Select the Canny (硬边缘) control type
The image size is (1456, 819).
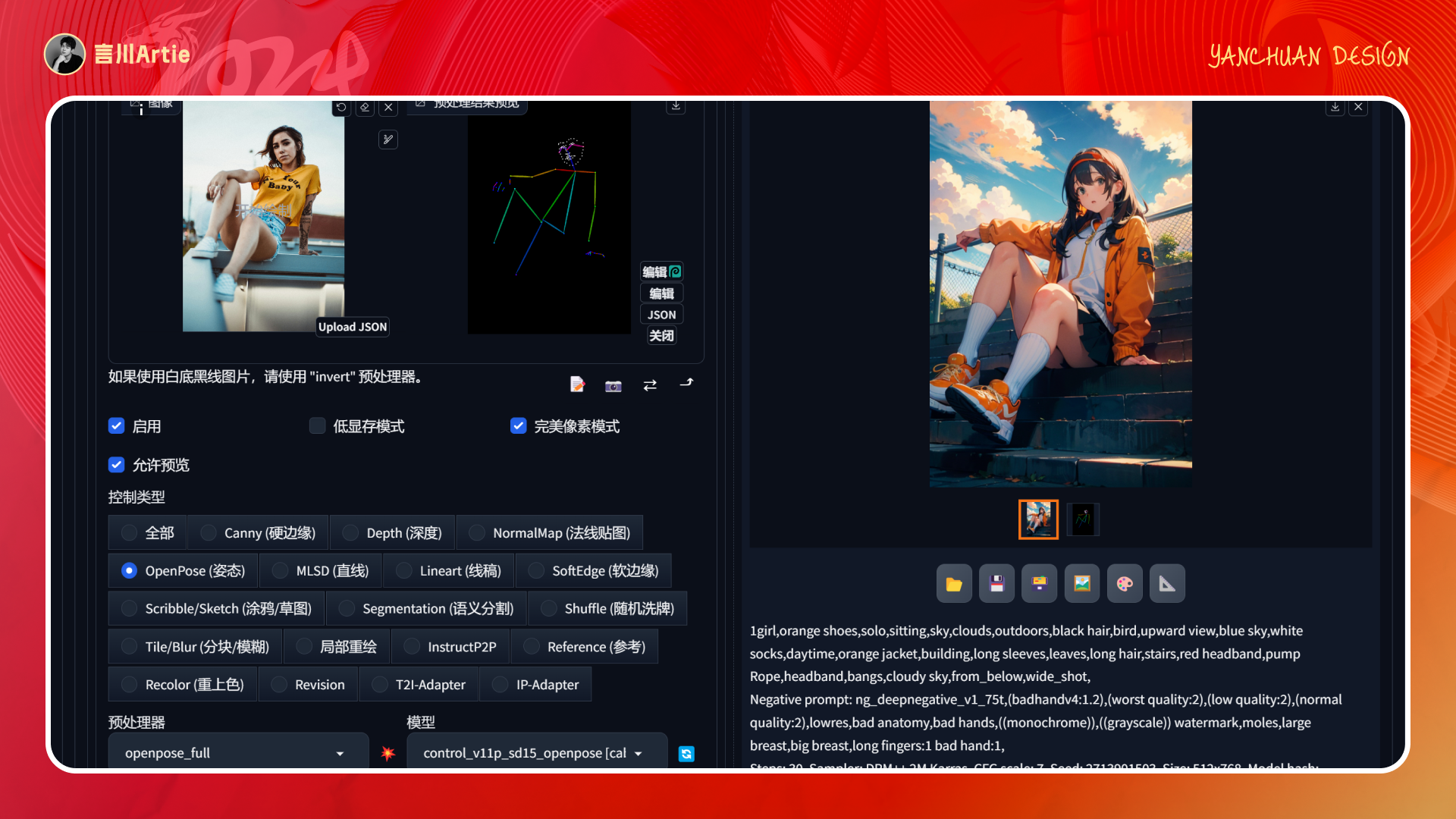click(x=207, y=532)
